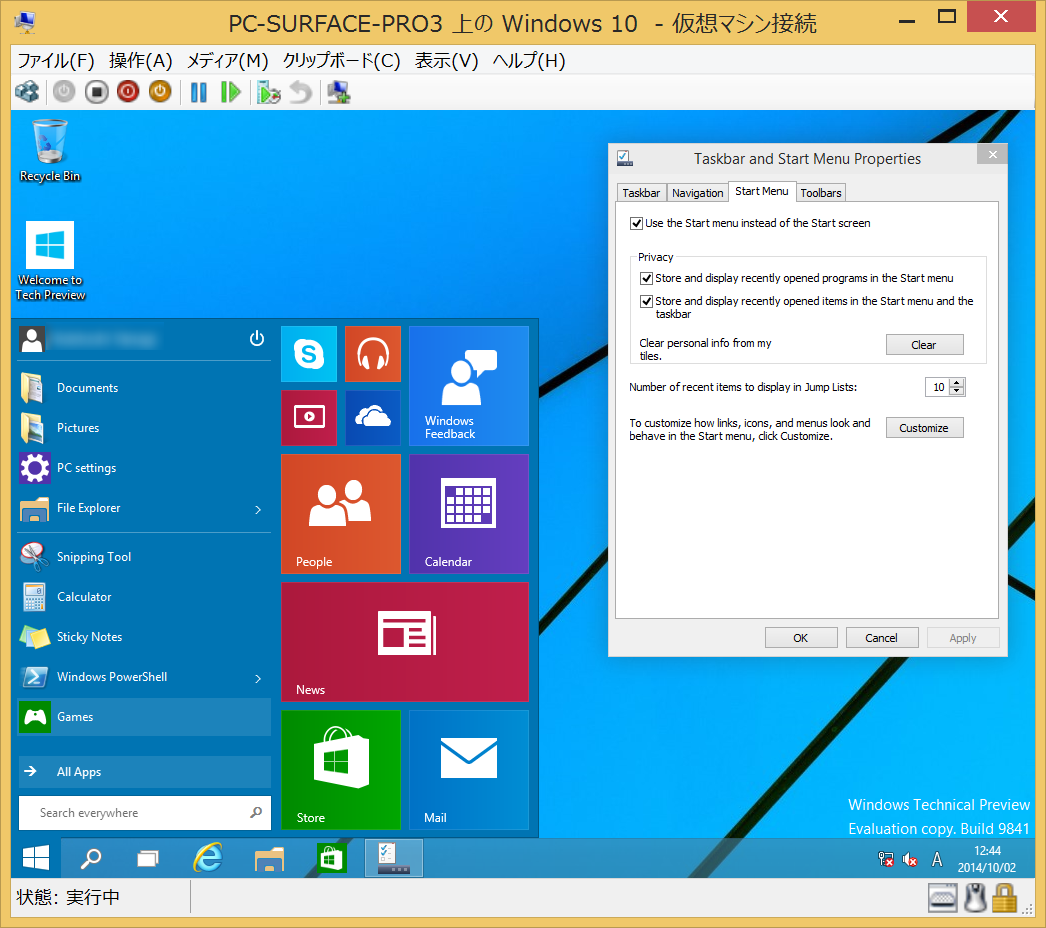
Task: Pause the virtual machine
Action: click(x=199, y=91)
